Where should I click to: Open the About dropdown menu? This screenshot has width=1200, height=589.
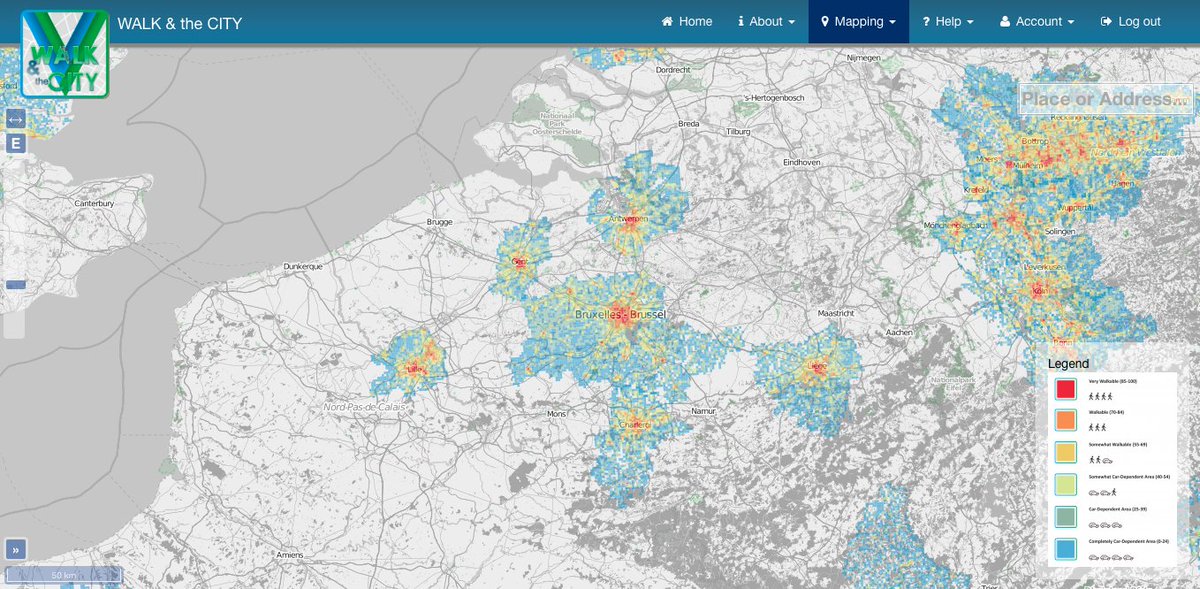pos(766,21)
